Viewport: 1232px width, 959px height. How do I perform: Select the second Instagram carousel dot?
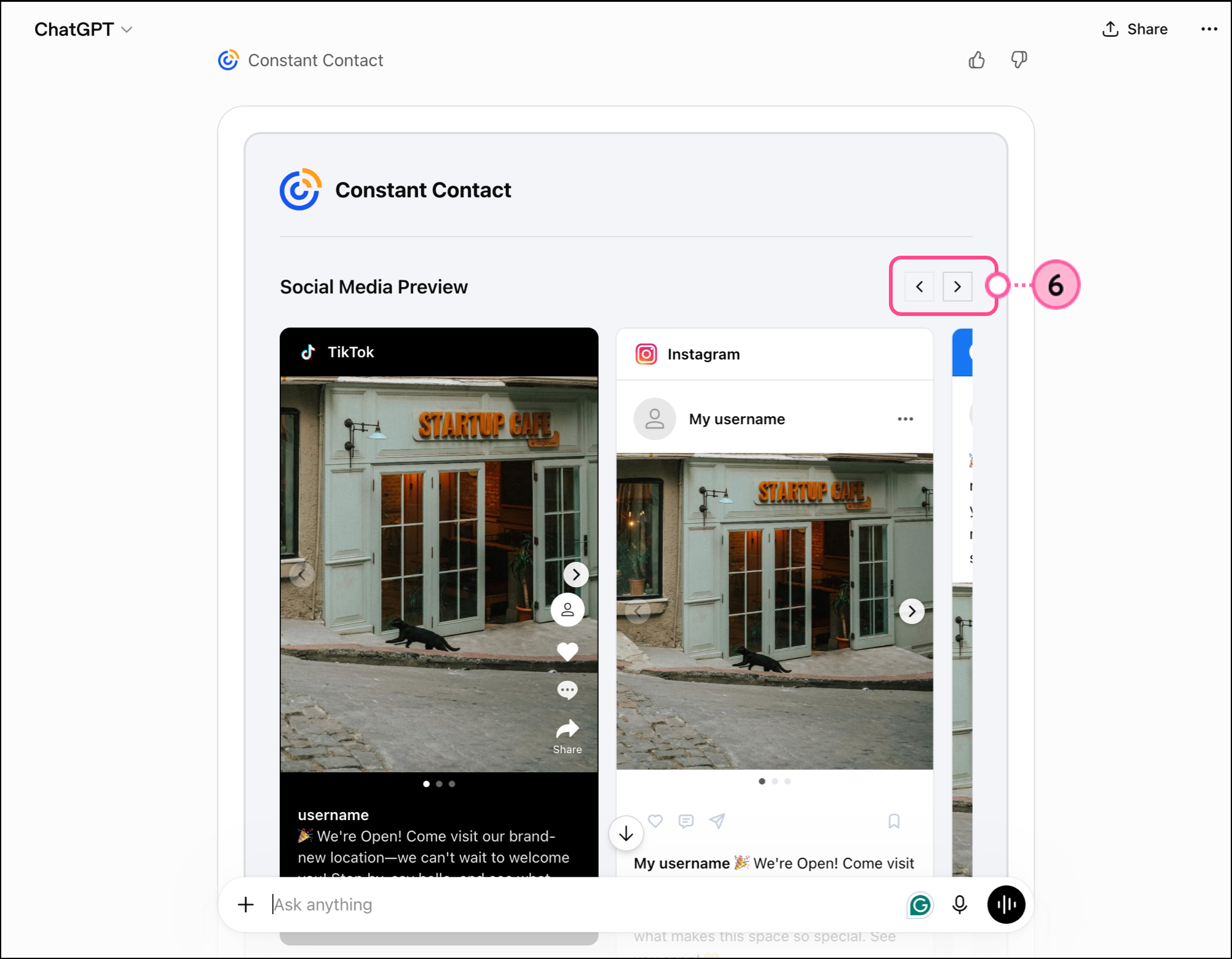tap(775, 781)
